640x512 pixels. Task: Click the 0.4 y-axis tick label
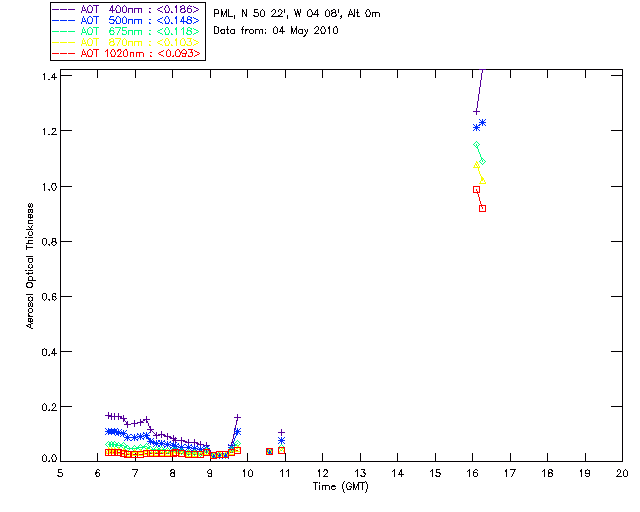pos(49,352)
